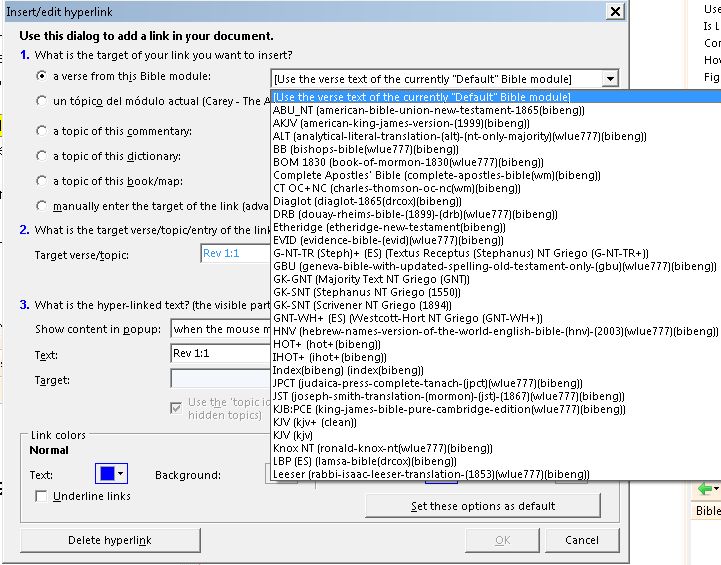Click the Target verse/topic field Rev 1:1
Image resolution: width=721 pixels, height=565 pixels.
[x=235, y=253]
